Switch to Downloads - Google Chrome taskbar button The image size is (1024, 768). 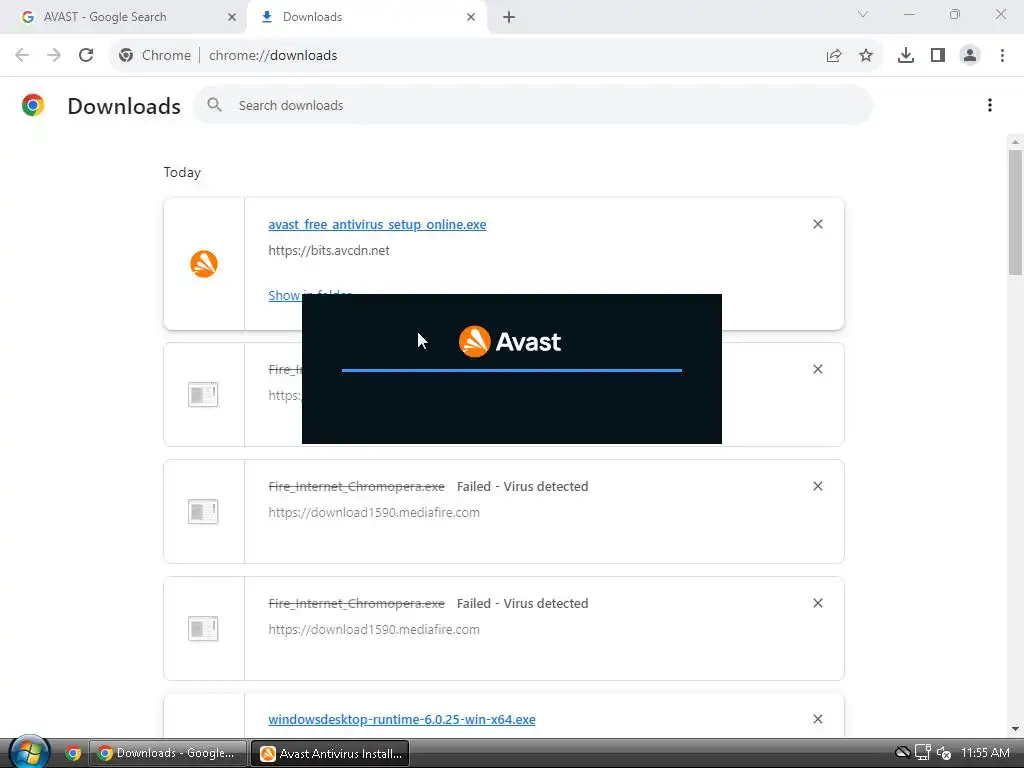[x=167, y=753]
